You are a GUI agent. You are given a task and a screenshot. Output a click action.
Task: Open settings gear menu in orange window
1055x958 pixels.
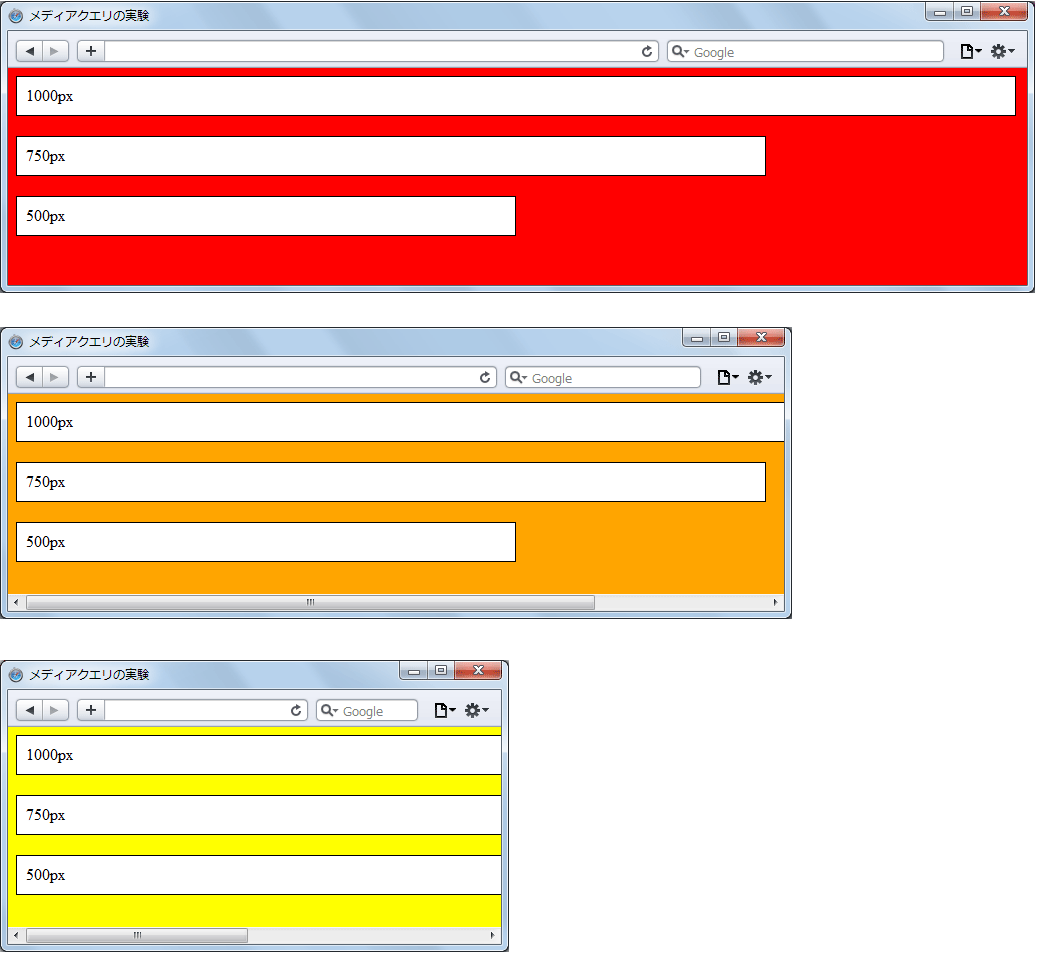click(x=759, y=377)
